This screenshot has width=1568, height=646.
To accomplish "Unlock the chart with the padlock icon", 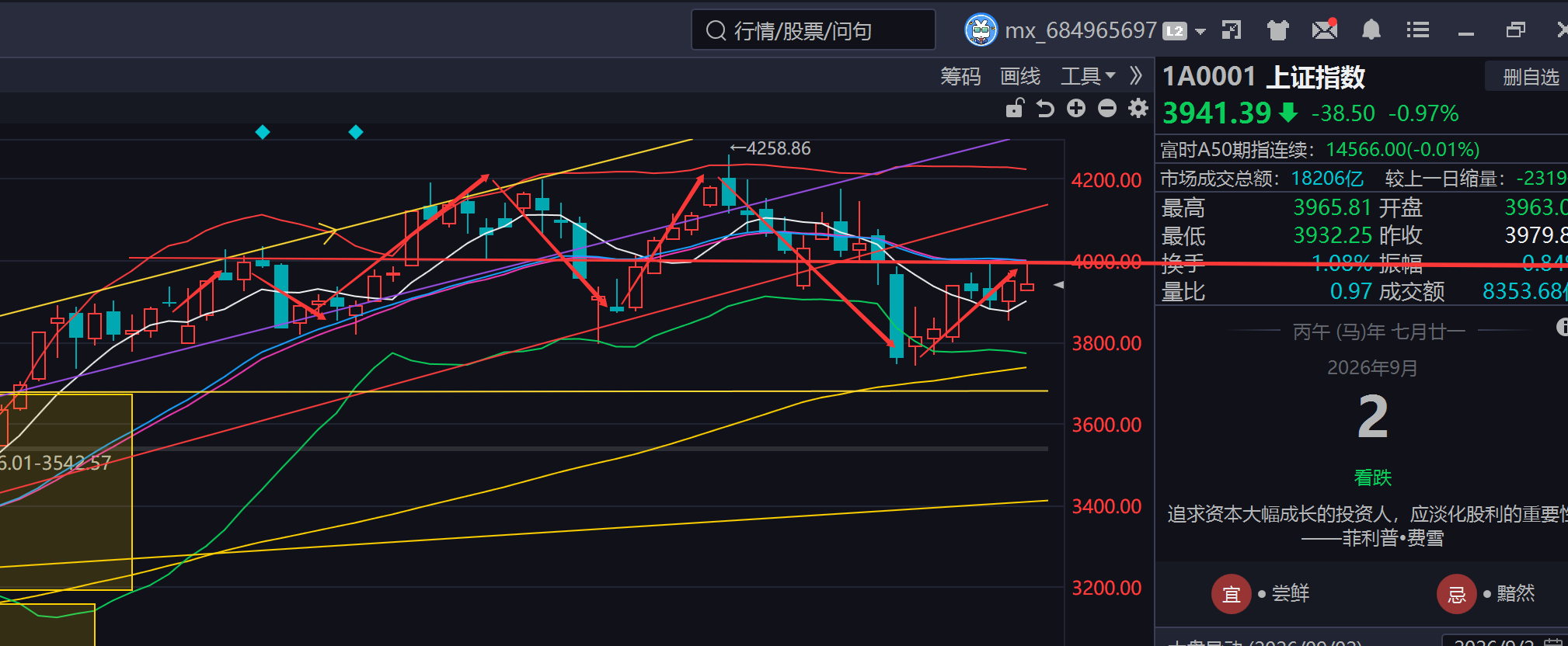I will pyautogui.click(x=1015, y=108).
